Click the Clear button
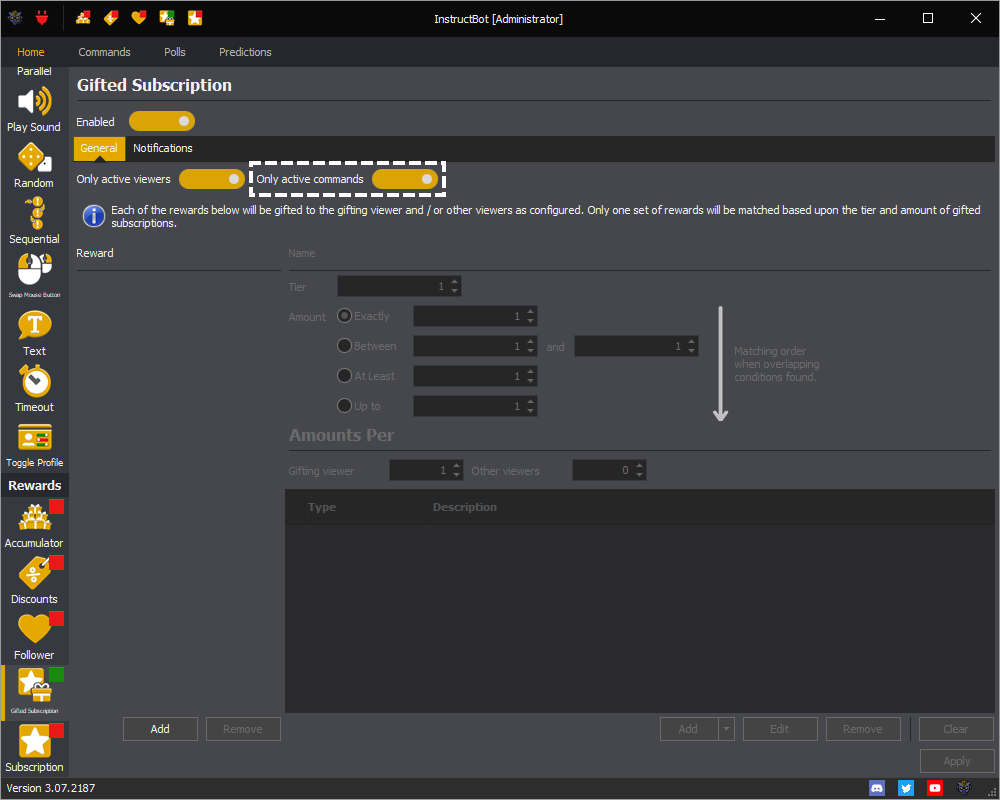1000x800 pixels. point(956,729)
